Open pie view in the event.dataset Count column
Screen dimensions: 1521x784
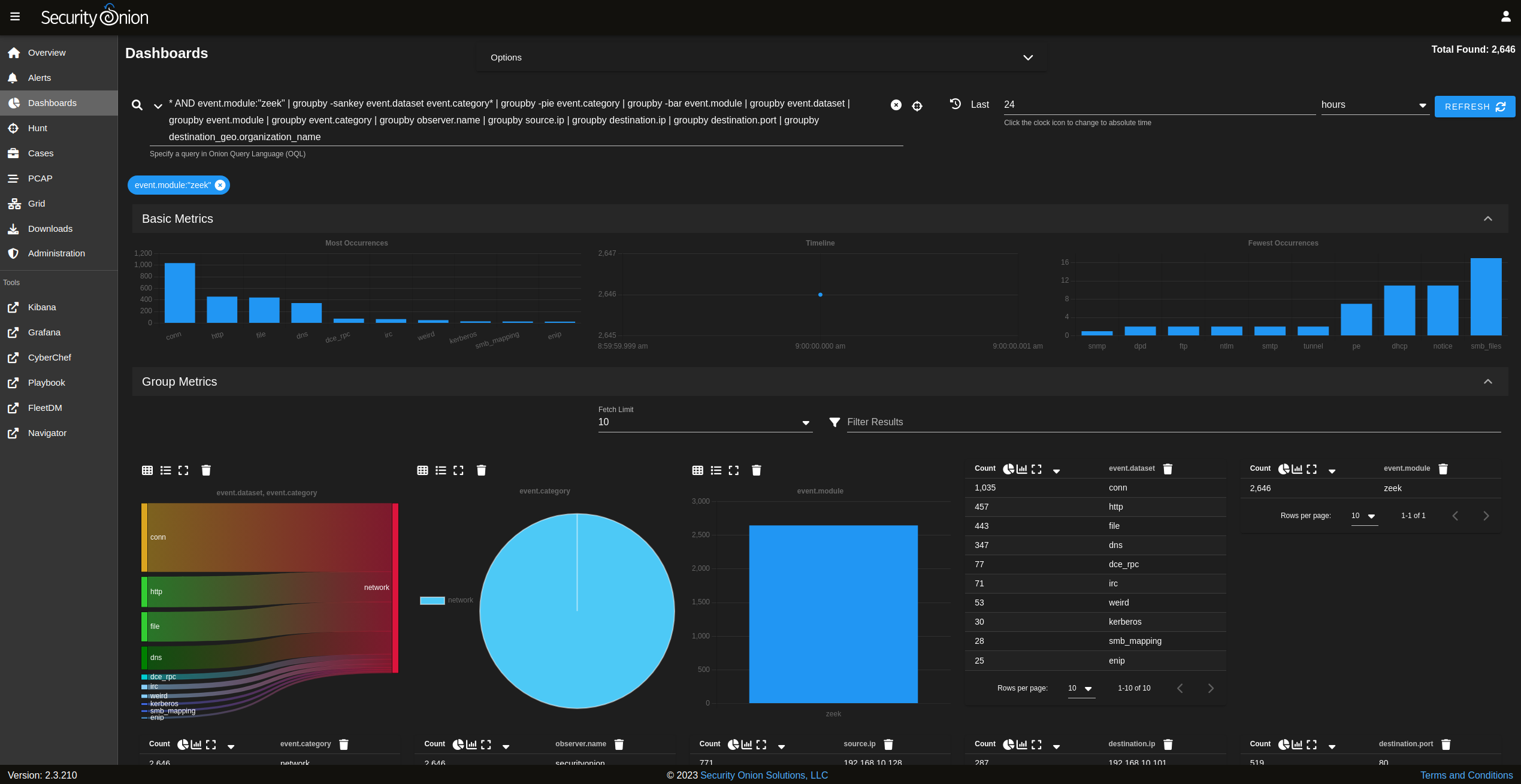click(x=1008, y=469)
